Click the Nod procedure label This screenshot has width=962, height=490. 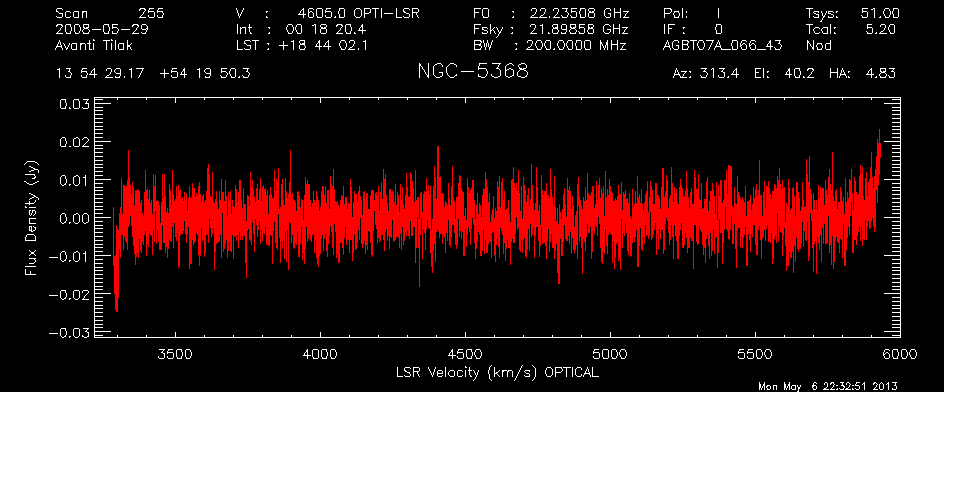[819, 46]
